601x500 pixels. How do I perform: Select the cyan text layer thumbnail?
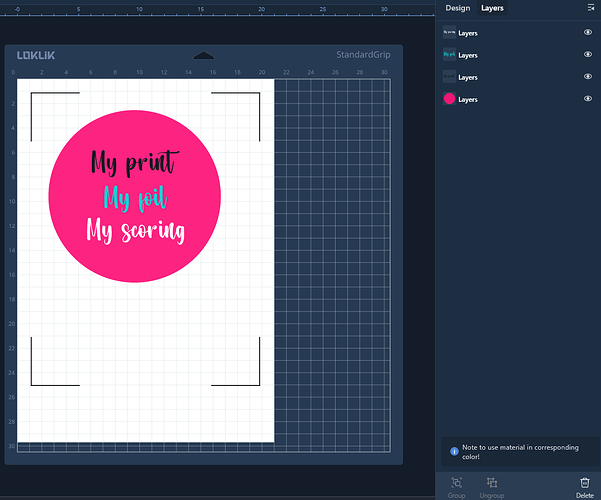click(449, 55)
